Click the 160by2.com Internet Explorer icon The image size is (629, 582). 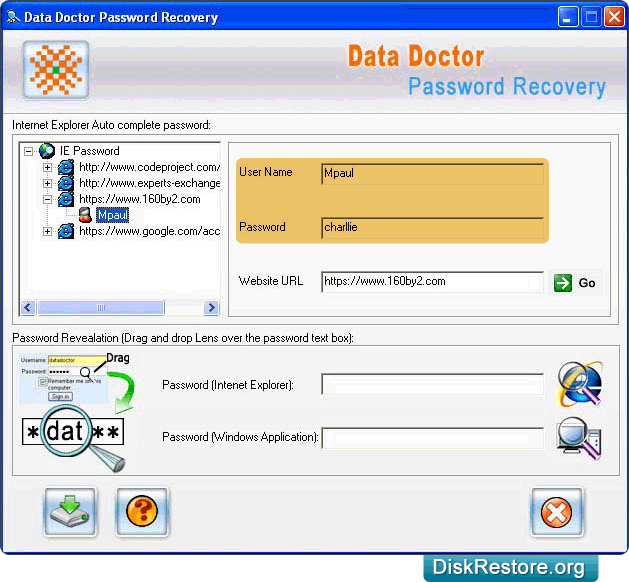tap(66, 199)
